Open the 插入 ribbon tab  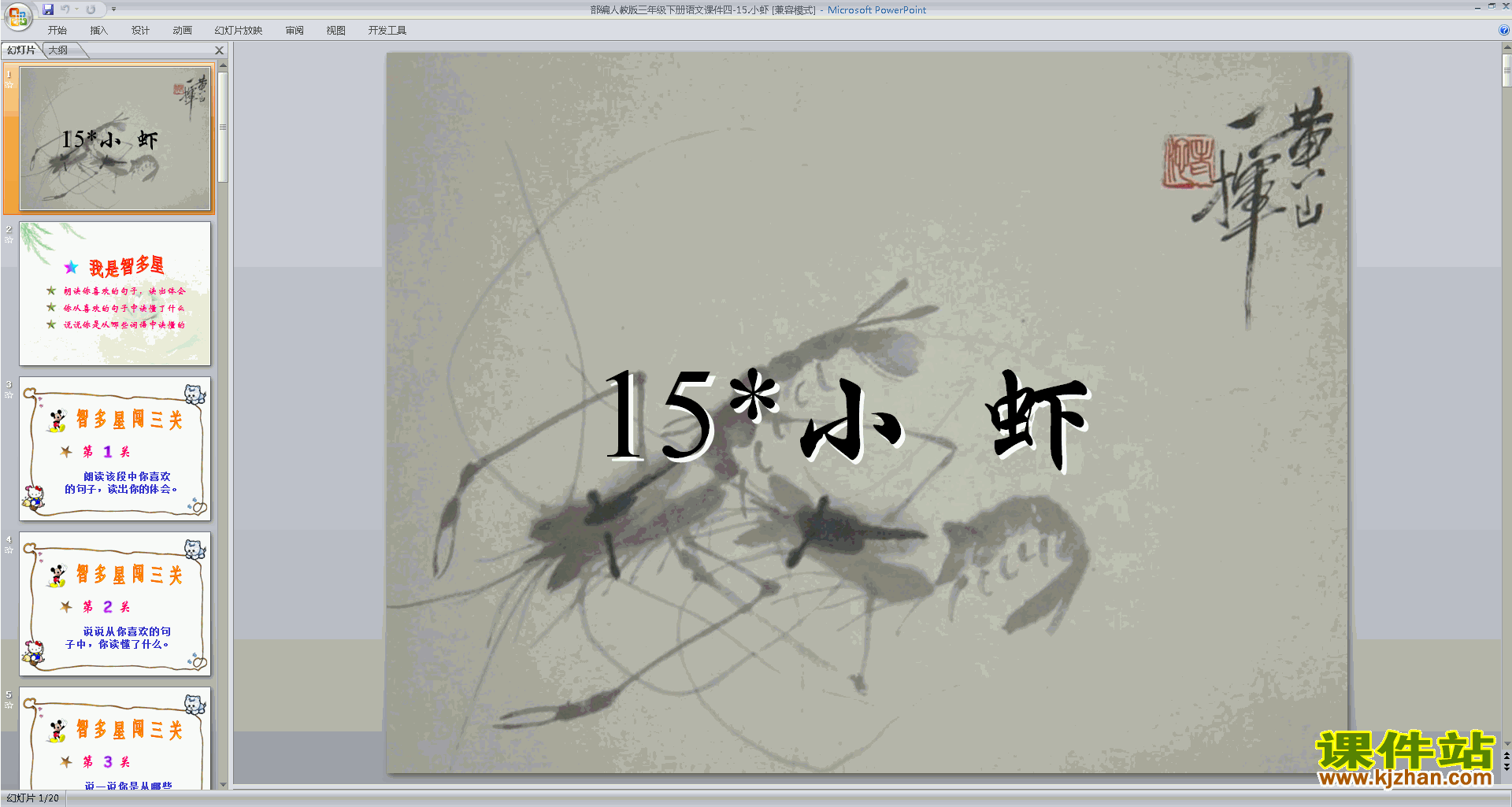(99, 31)
